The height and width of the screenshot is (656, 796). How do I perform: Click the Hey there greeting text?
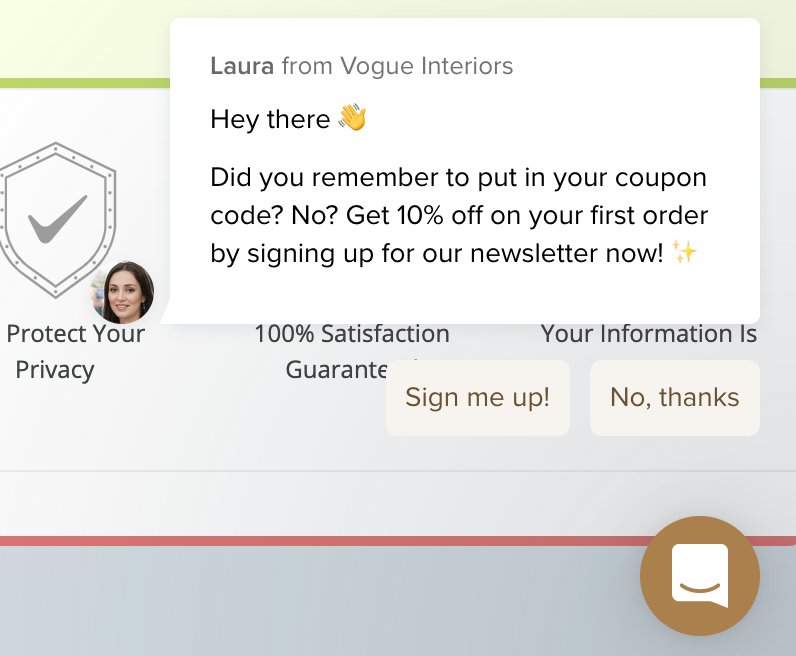click(270, 119)
